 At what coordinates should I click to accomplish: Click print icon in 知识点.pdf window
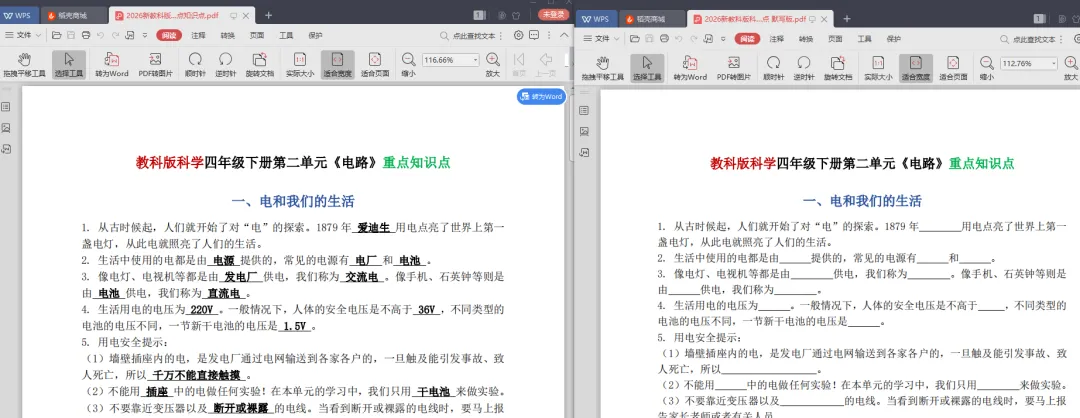86,35
